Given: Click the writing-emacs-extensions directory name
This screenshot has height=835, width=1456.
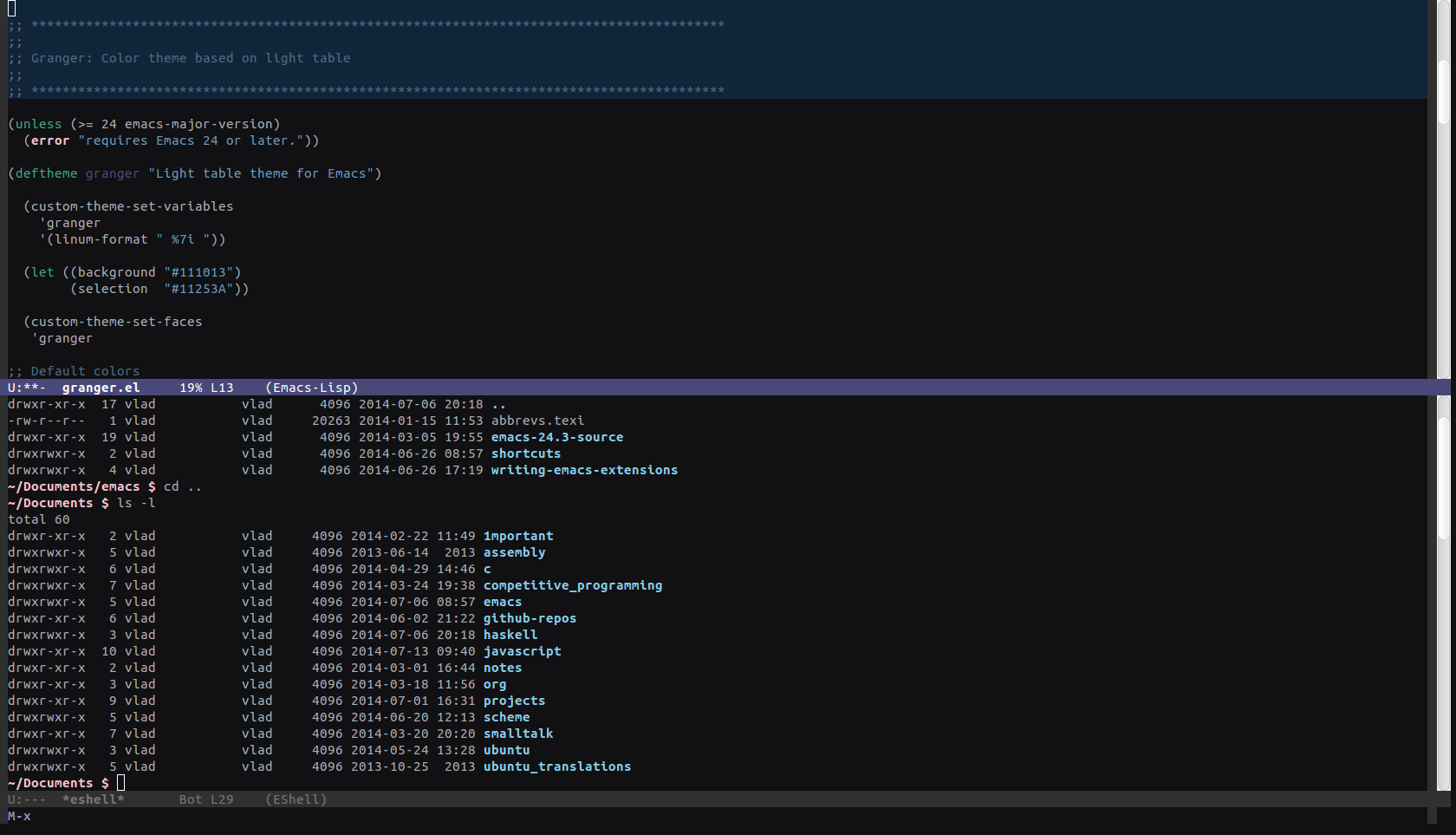Looking at the screenshot, I should point(585,470).
